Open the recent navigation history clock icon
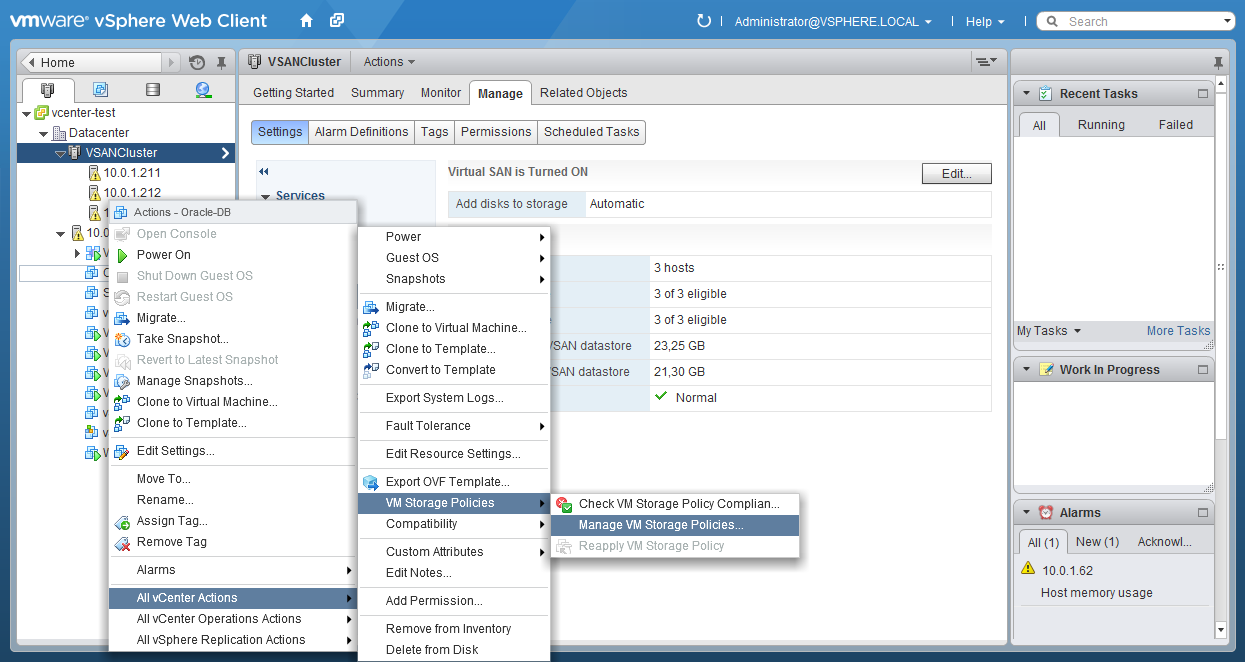Viewport: 1245px width, 662px height. (x=196, y=62)
